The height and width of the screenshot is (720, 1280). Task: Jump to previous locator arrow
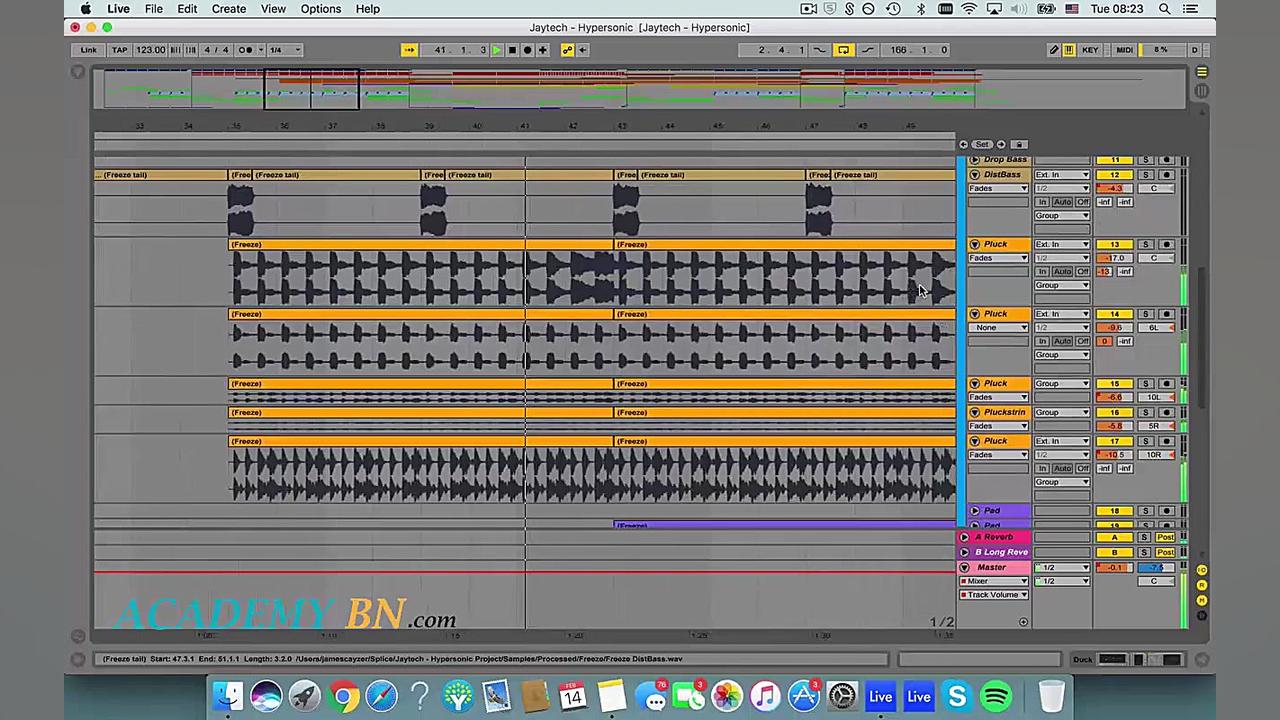point(963,144)
